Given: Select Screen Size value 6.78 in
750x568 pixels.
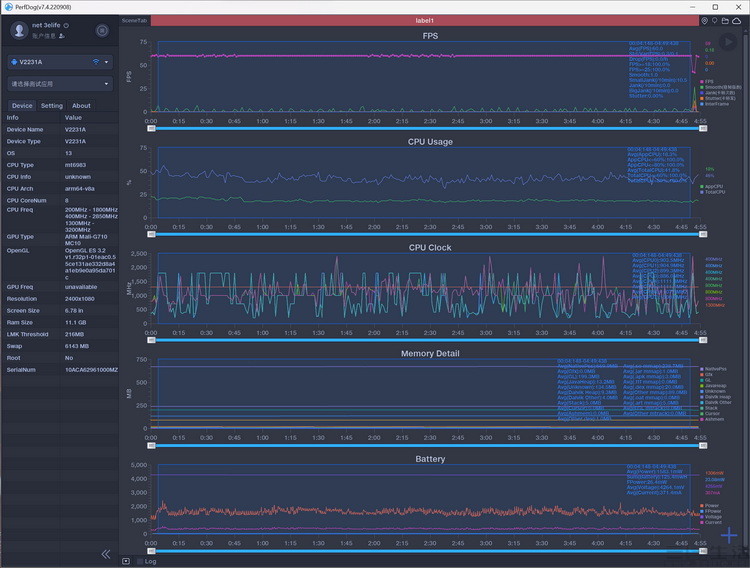Looking at the screenshot, I should (74, 311).
